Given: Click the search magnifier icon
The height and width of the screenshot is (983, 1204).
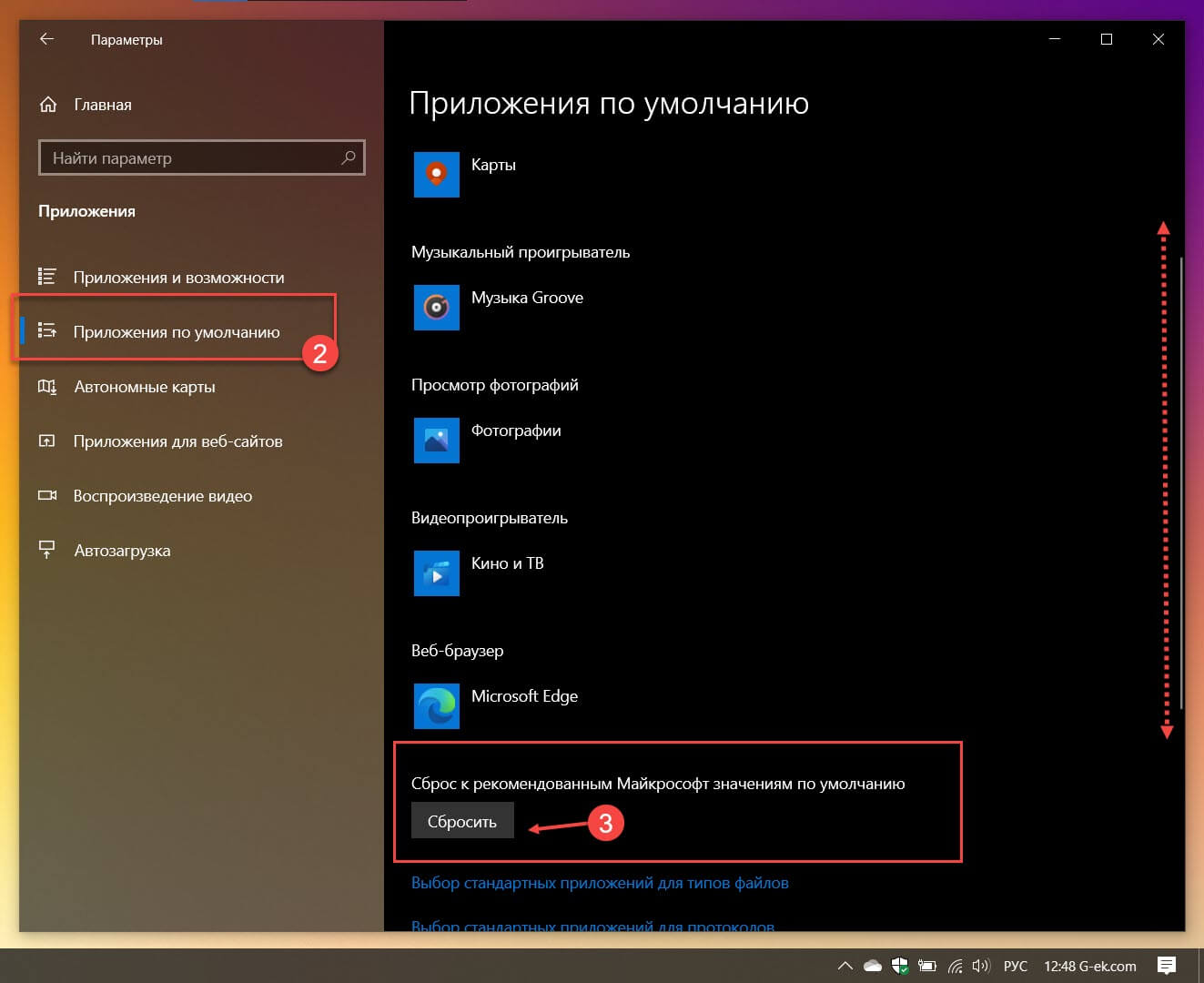Looking at the screenshot, I should tap(348, 157).
